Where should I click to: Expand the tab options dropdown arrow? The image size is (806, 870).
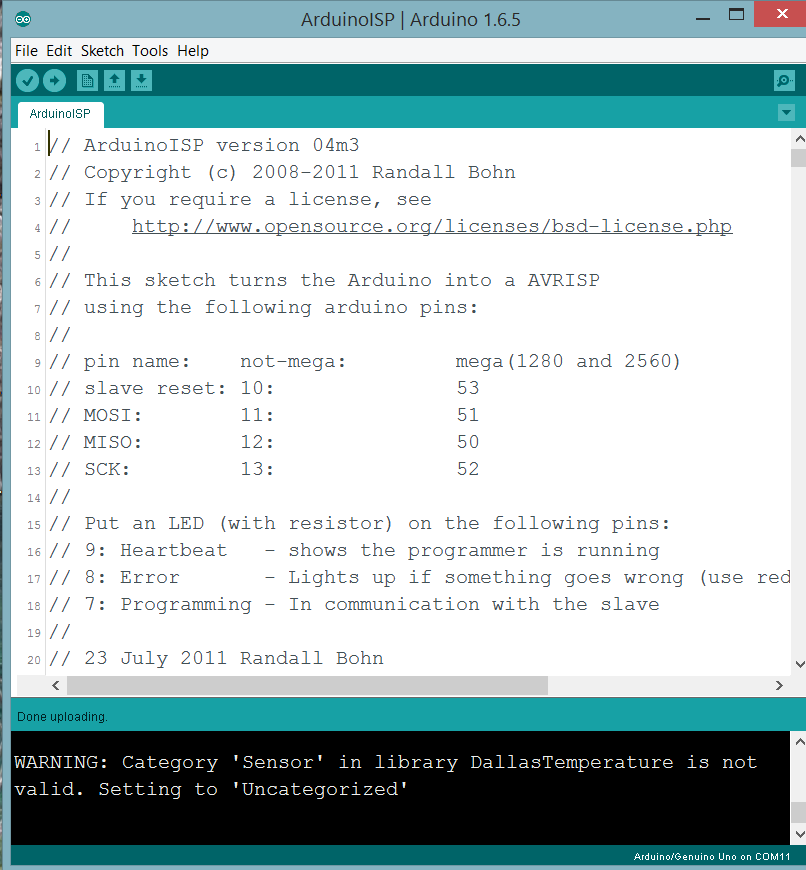point(786,113)
